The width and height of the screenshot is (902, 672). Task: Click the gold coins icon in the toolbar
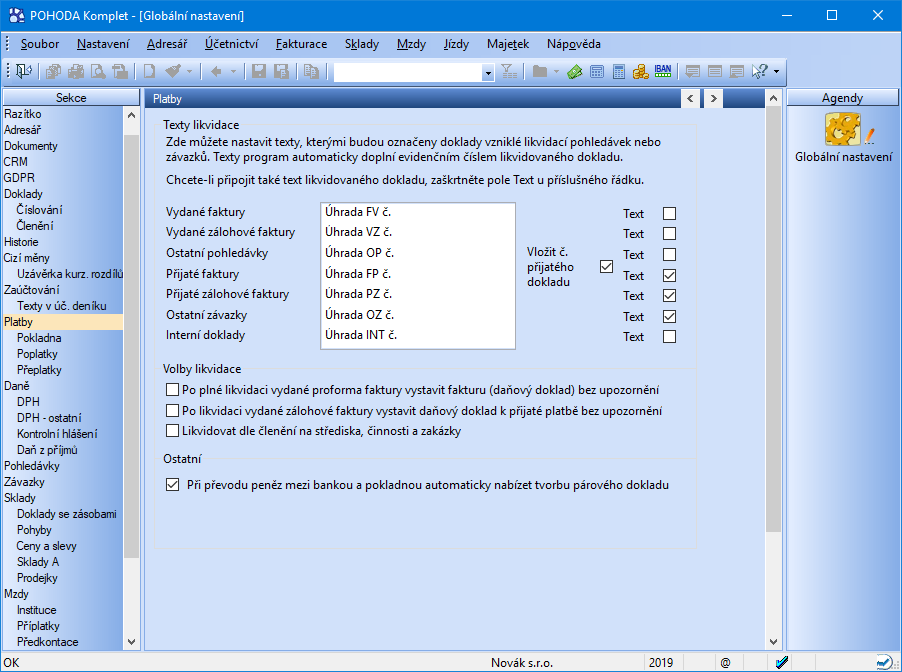click(x=641, y=72)
